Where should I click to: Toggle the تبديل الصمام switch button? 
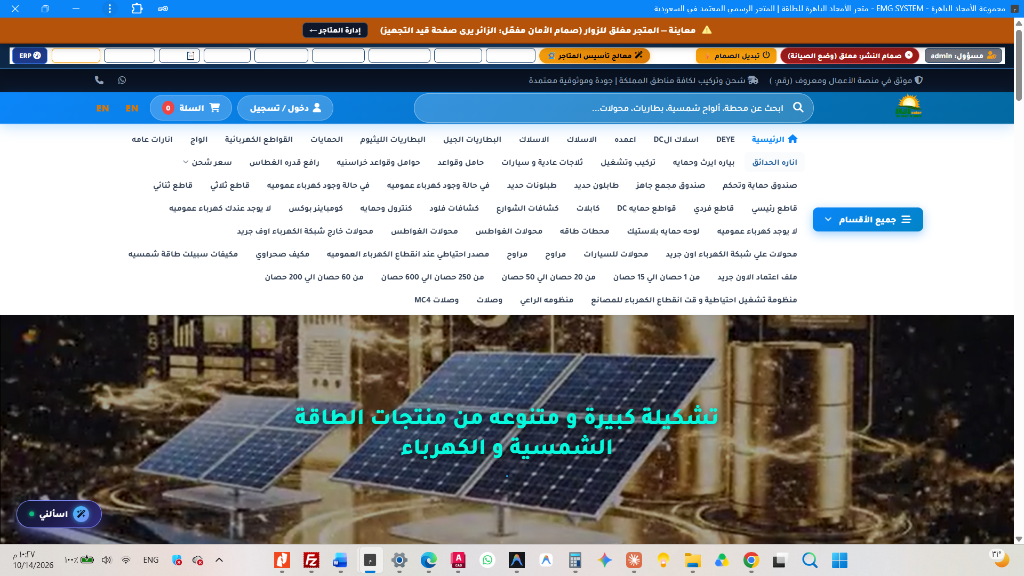tap(736, 56)
